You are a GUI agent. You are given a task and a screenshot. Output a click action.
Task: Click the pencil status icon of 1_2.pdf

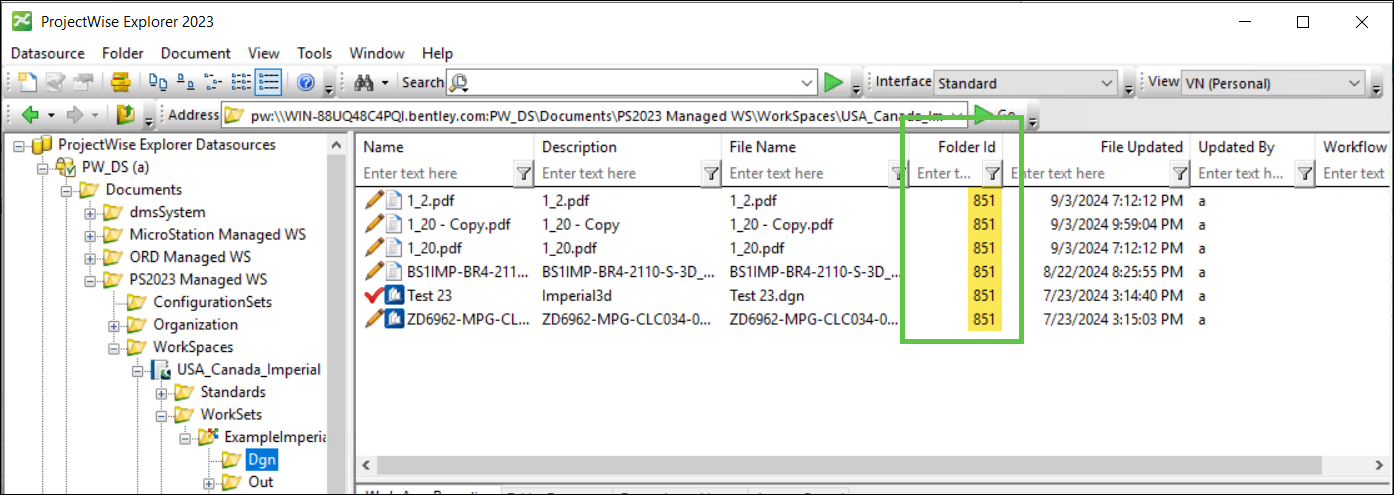pos(374,200)
